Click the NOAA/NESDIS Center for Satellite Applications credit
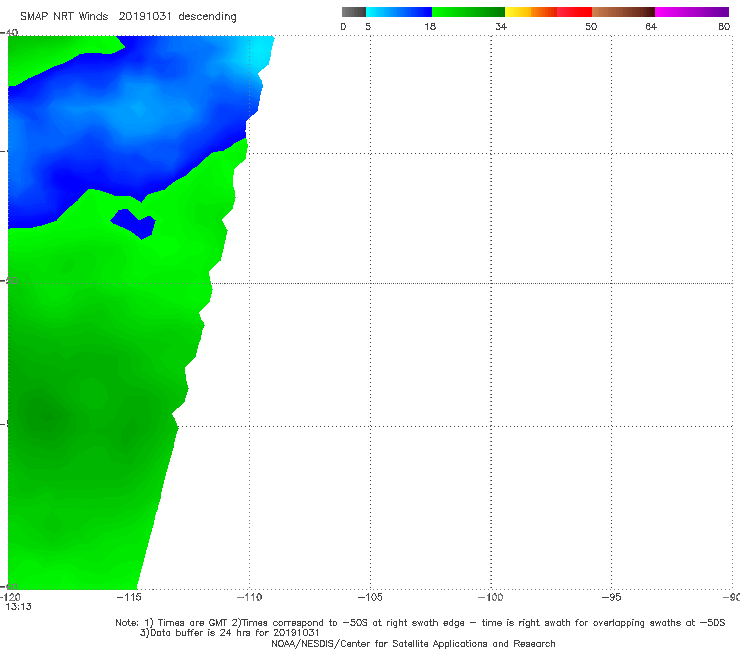Viewport: 740px width, 650px height. (413, 644)
